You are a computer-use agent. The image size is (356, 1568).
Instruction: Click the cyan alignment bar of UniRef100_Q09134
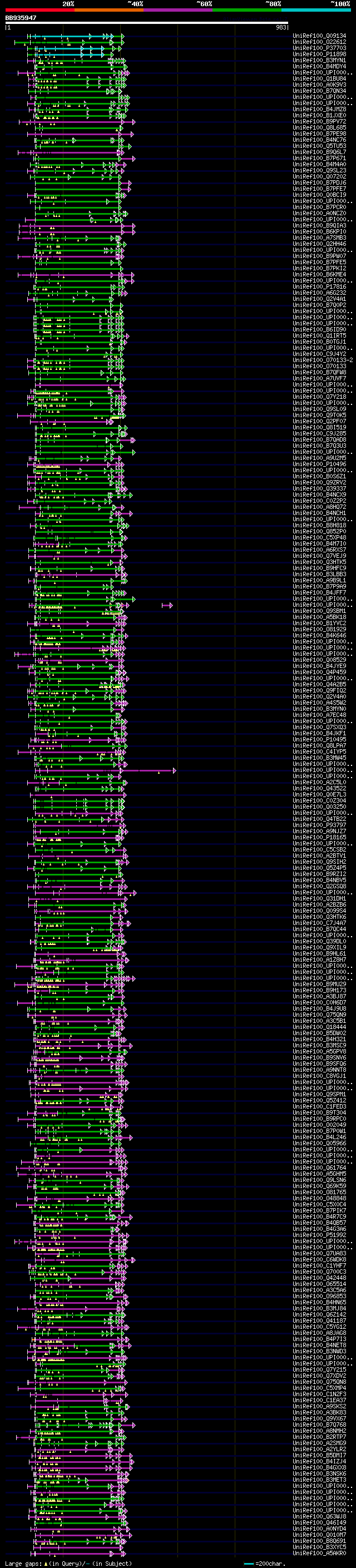71,36
